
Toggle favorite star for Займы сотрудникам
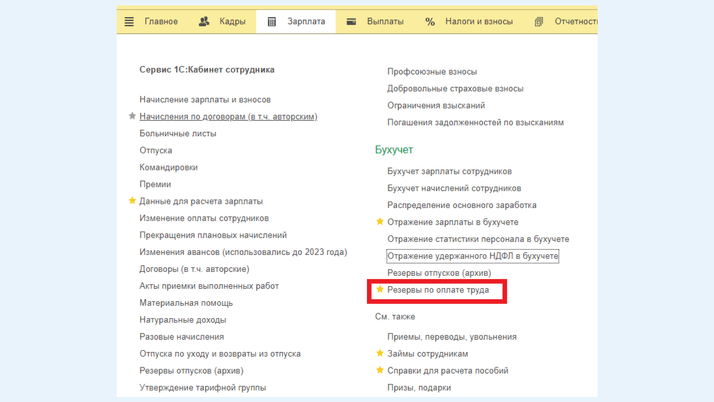pos(380,353)
